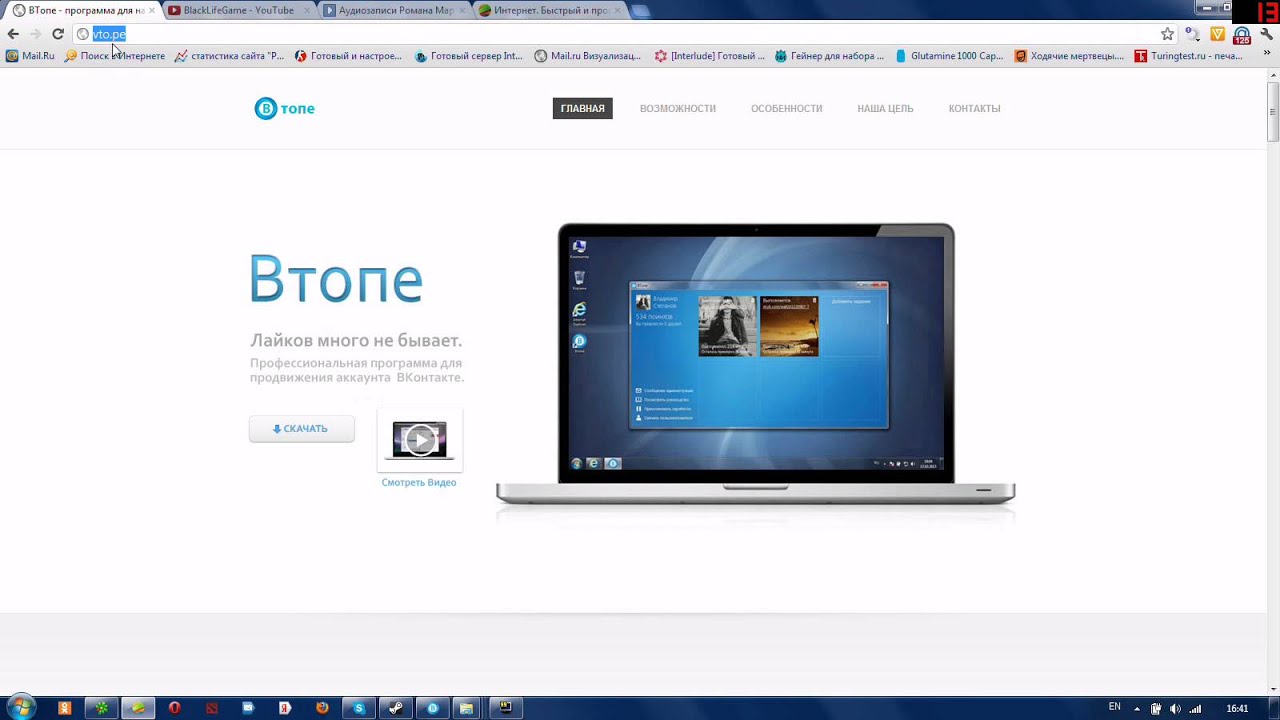Open the ВОЗМОЖНОСТИ navigation item
Screen dimensions: 1280x720
coord(678,108)
